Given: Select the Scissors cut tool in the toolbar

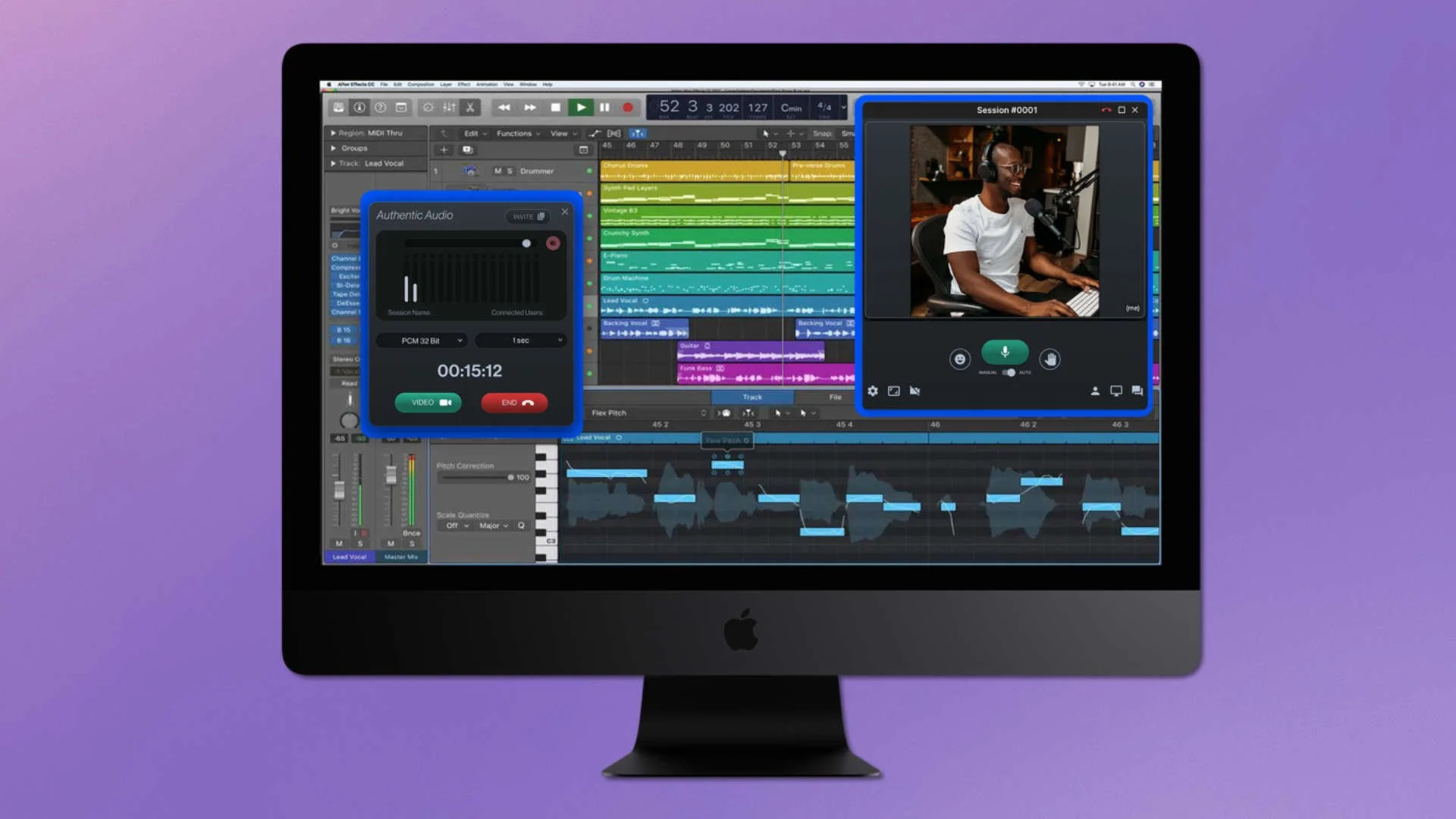Looking at the screenshot, I should pos(470,107).
